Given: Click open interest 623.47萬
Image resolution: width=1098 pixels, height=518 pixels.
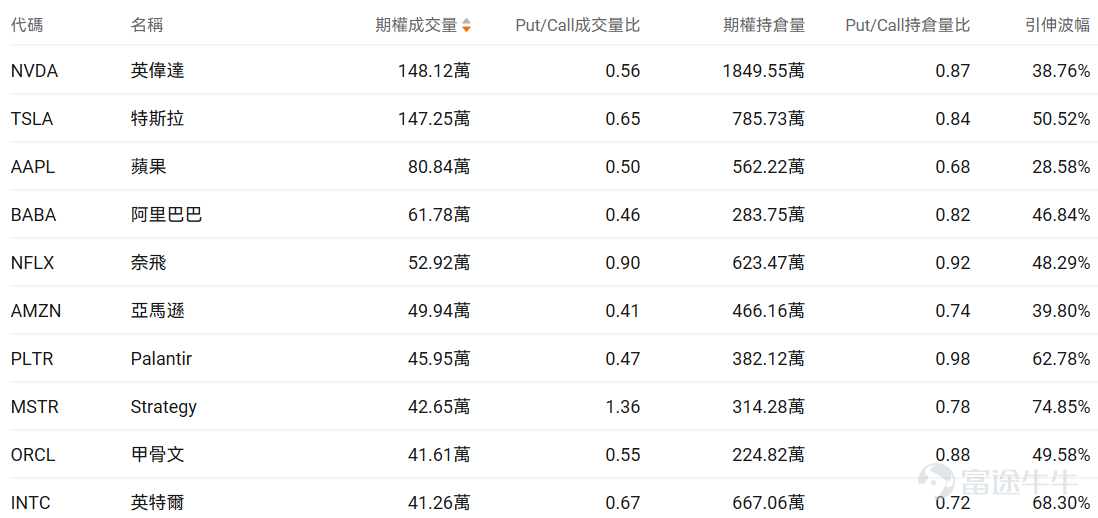Looking at the screenshot, I should coord(768,262).
